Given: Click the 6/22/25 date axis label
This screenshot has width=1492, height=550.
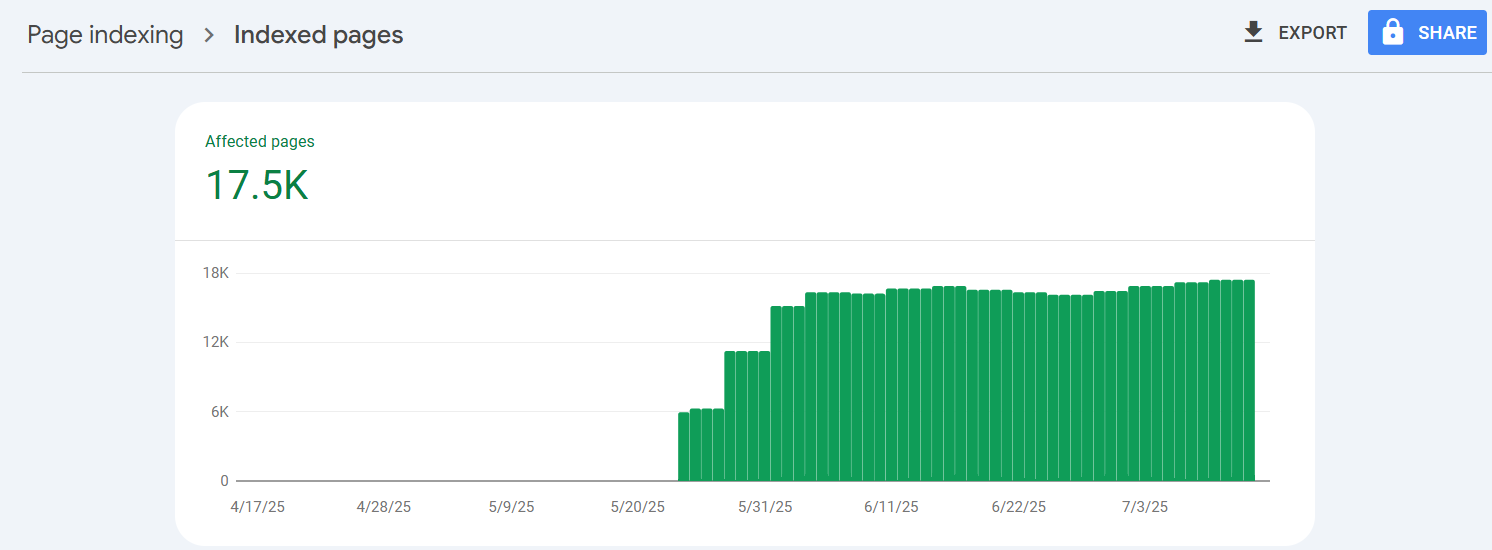Looking at the screenshot, I should pyautogui.click(x=1019, y=507).
